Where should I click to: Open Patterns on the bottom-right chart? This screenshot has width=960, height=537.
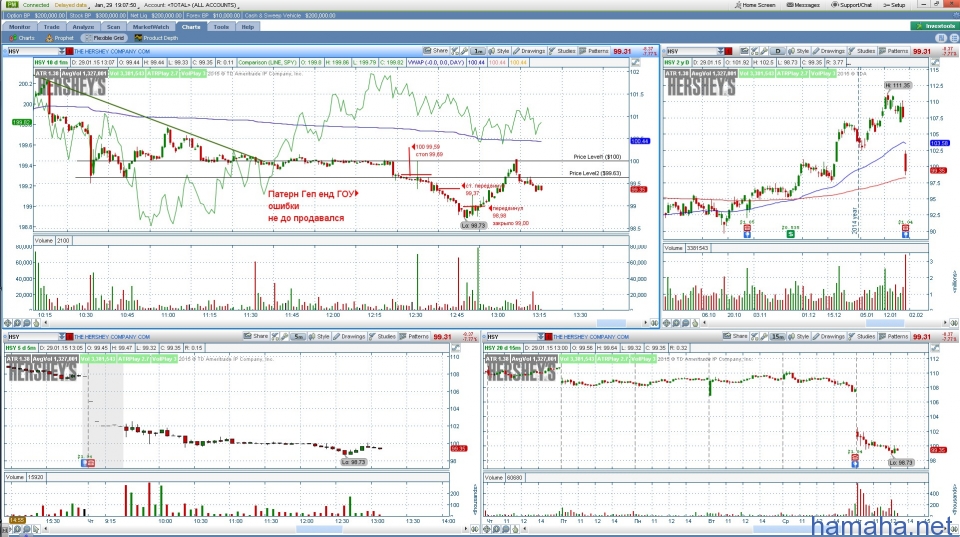(x=894, y=336)
